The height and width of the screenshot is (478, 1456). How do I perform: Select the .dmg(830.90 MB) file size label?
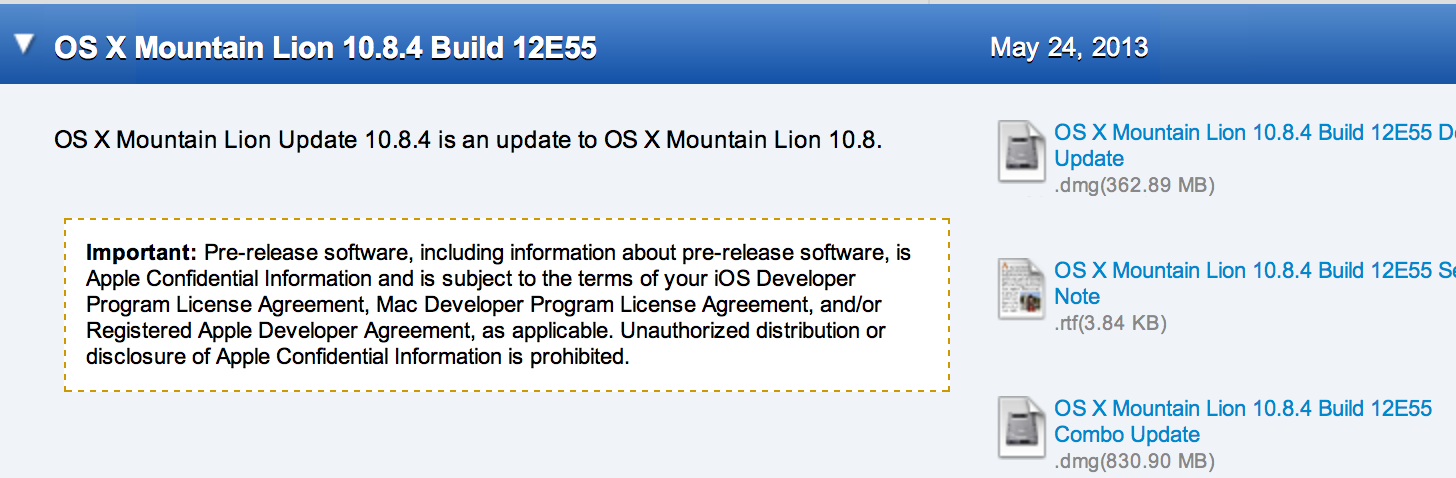(x=1134, y=461)
